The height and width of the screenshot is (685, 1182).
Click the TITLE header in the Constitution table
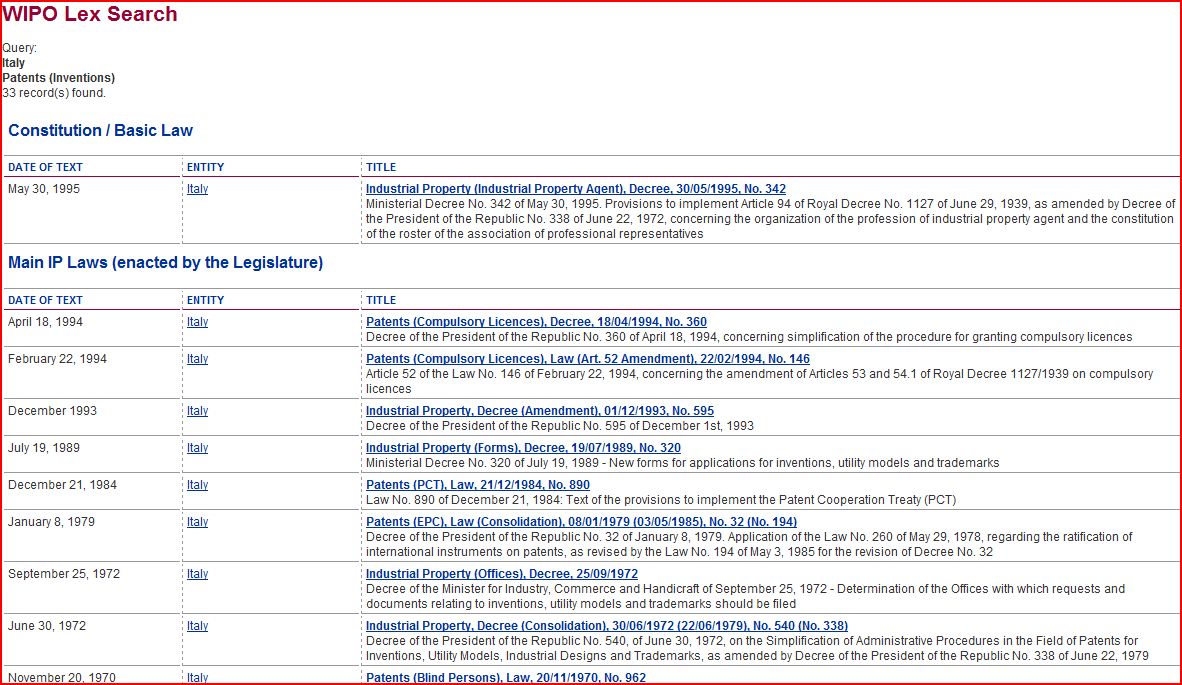tap(381, 167)
